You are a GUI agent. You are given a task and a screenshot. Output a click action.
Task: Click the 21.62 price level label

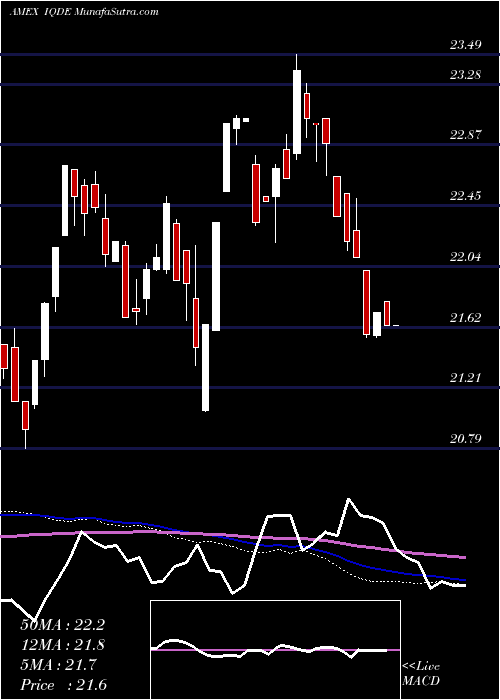pyautogui.click(x=466, y=318)
